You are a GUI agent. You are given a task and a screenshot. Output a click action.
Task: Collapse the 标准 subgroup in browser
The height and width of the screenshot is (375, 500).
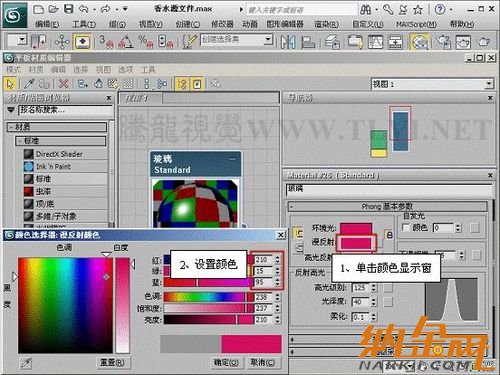[x=20, y=141]
